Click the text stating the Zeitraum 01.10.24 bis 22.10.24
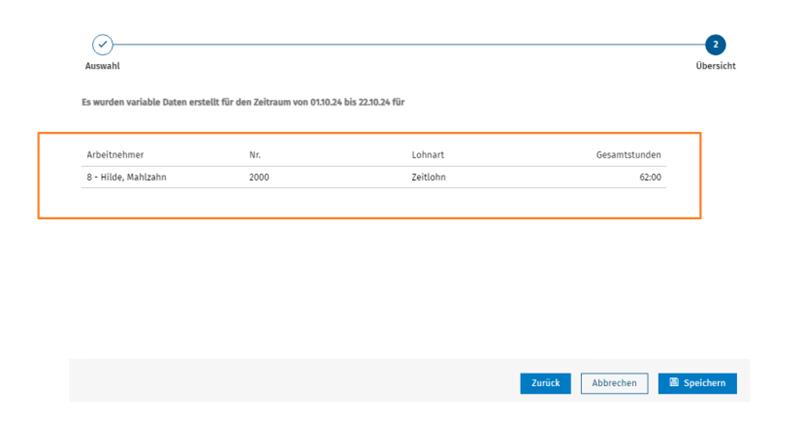The height and width of the screenshot is (423, 800). pos(243,102)
